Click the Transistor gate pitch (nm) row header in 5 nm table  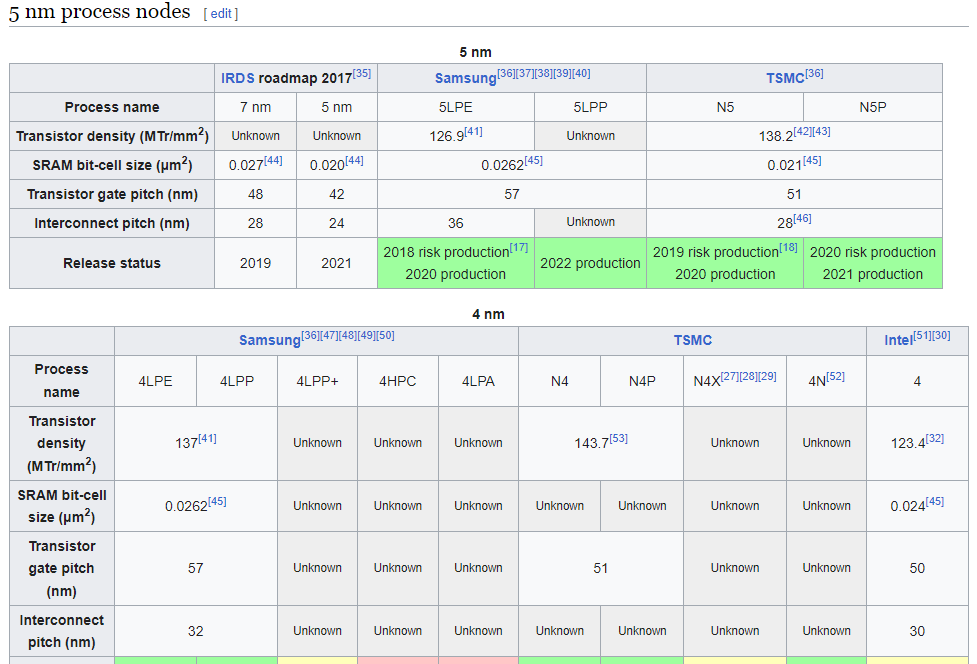pos(112,194)
